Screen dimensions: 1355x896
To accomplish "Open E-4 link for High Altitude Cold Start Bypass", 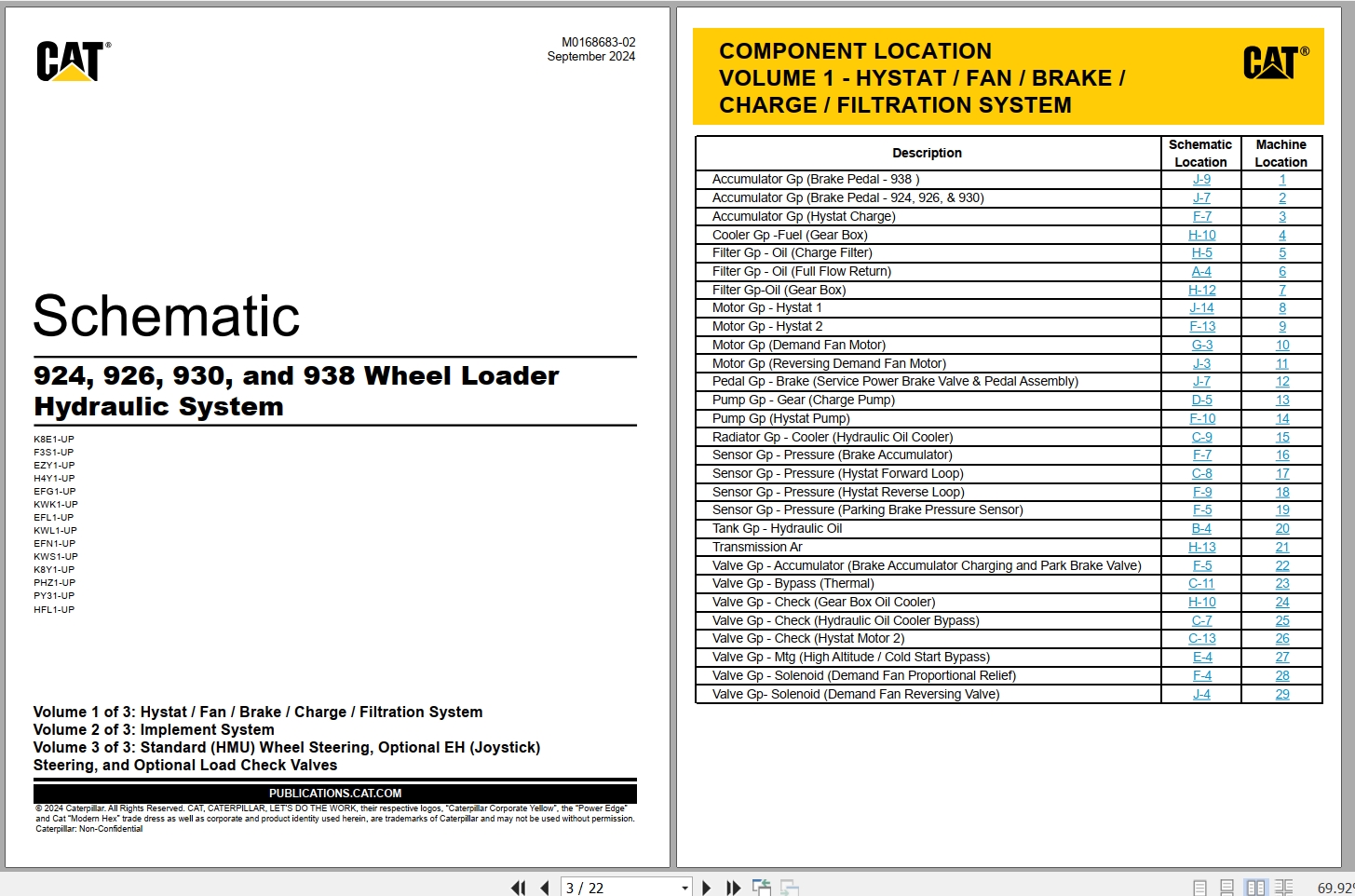I will click(x=1202, y=657).
